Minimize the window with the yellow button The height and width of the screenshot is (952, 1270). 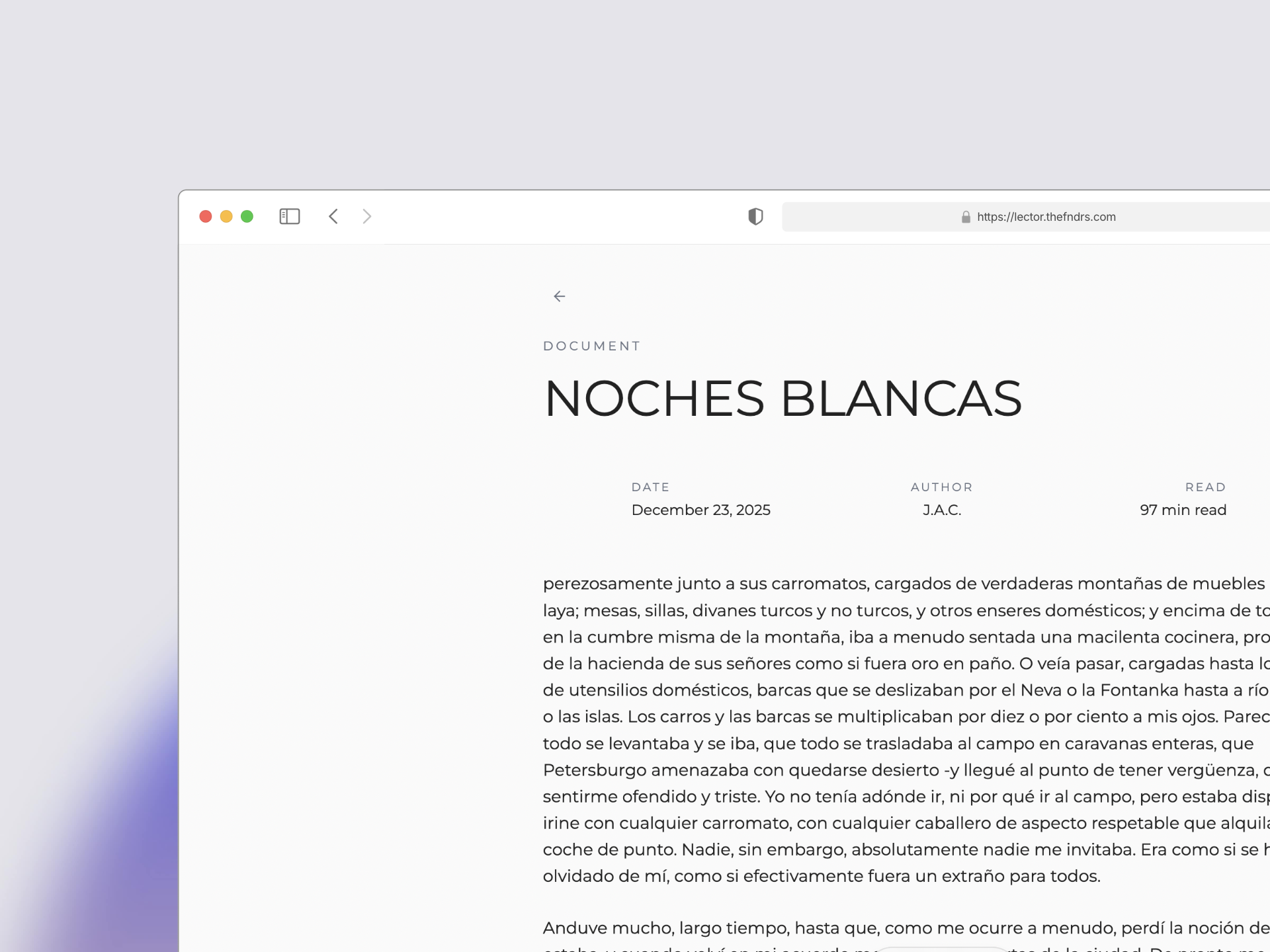(x=226, y=216)
